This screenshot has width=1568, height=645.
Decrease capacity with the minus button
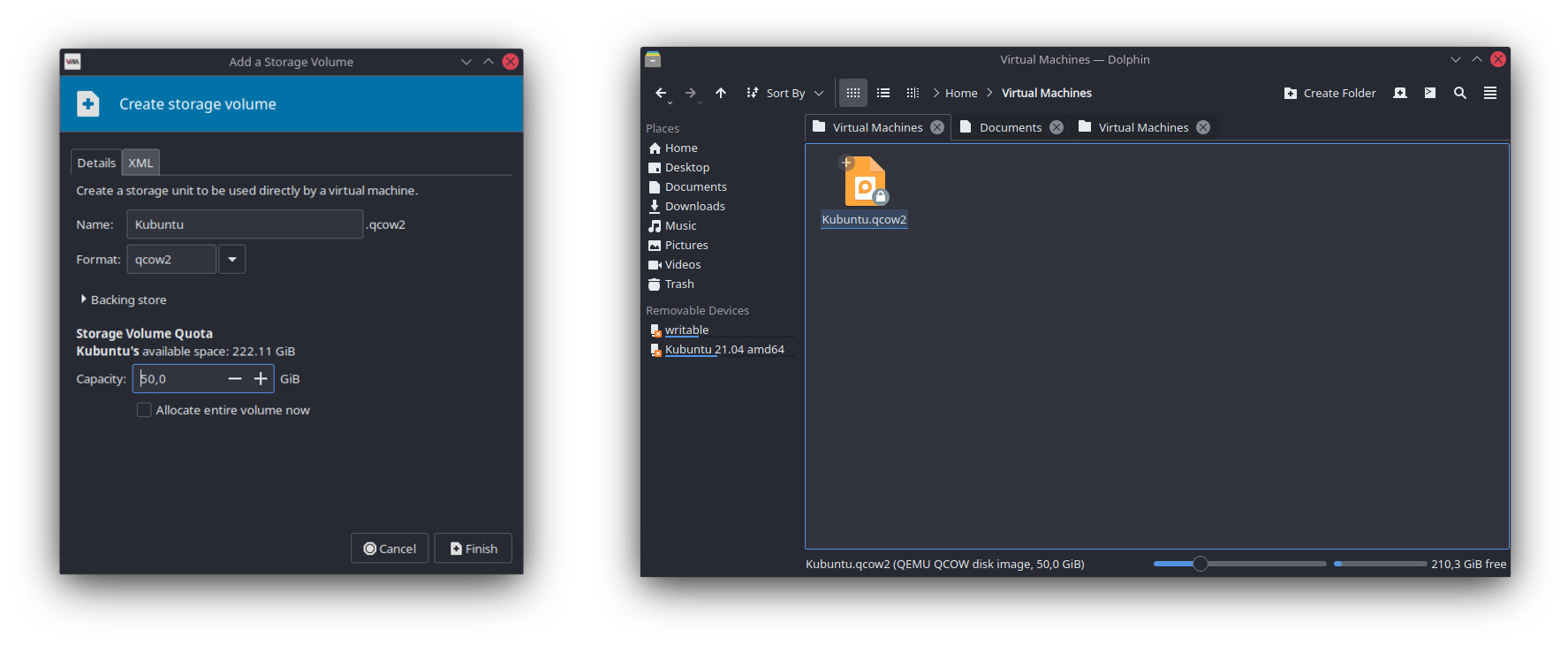click(235, 379)
